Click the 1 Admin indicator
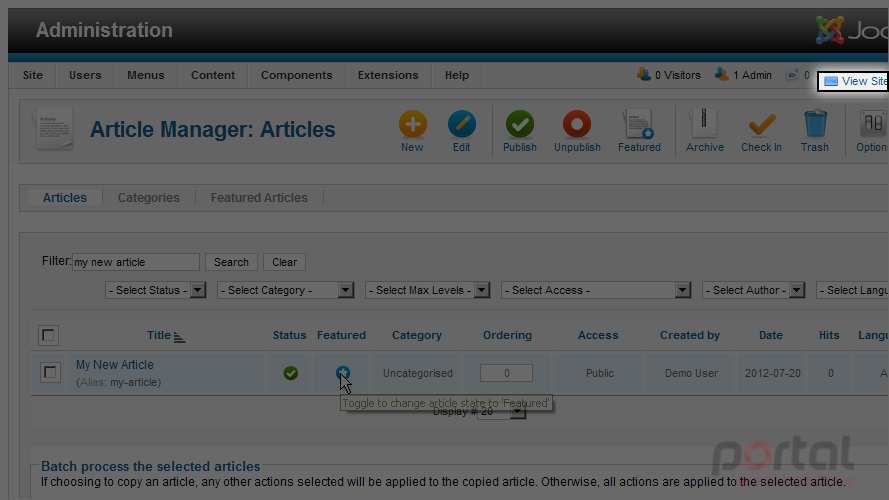 [x=743, y=75]
